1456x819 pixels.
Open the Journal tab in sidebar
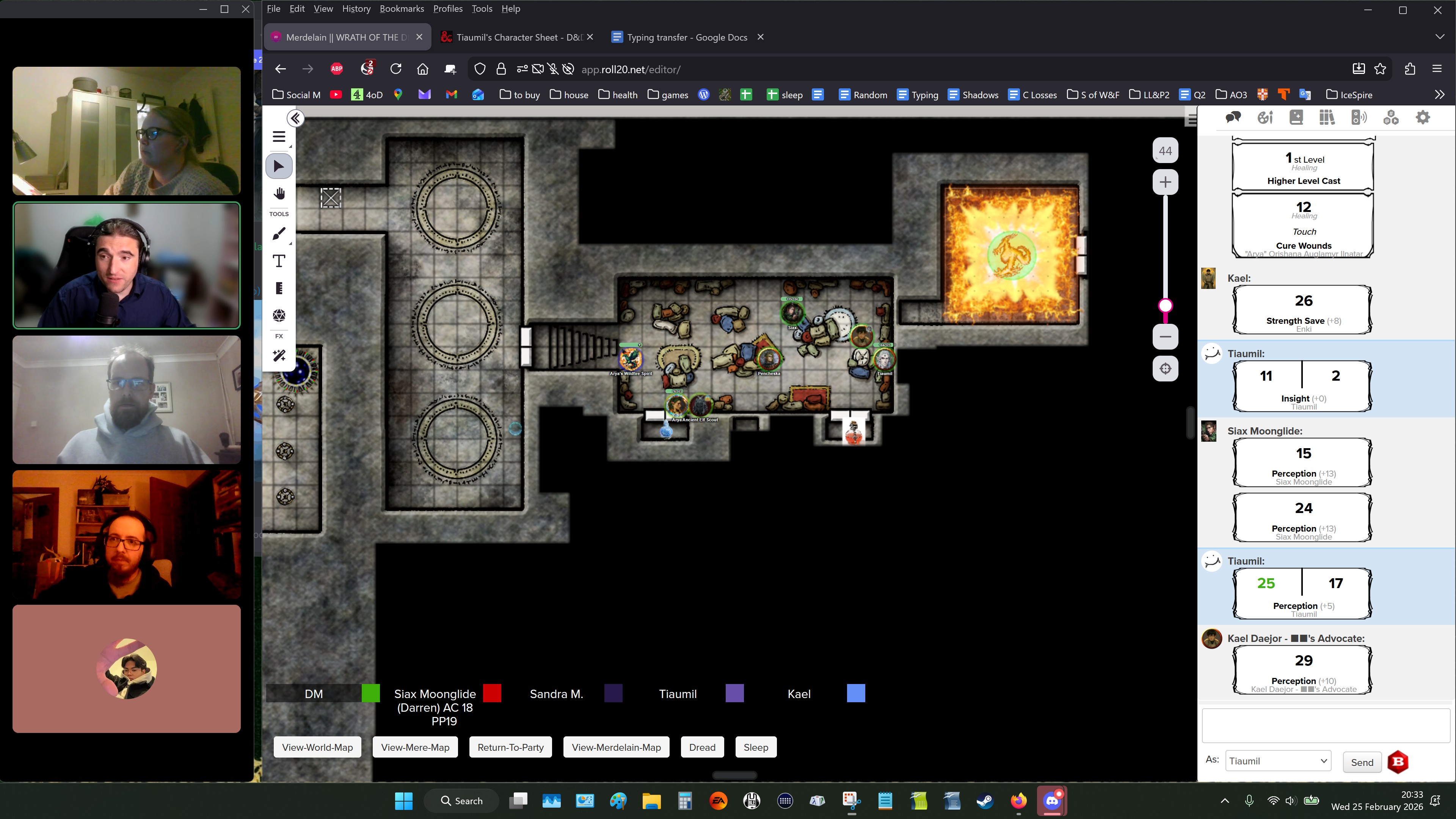(1296, 118)
